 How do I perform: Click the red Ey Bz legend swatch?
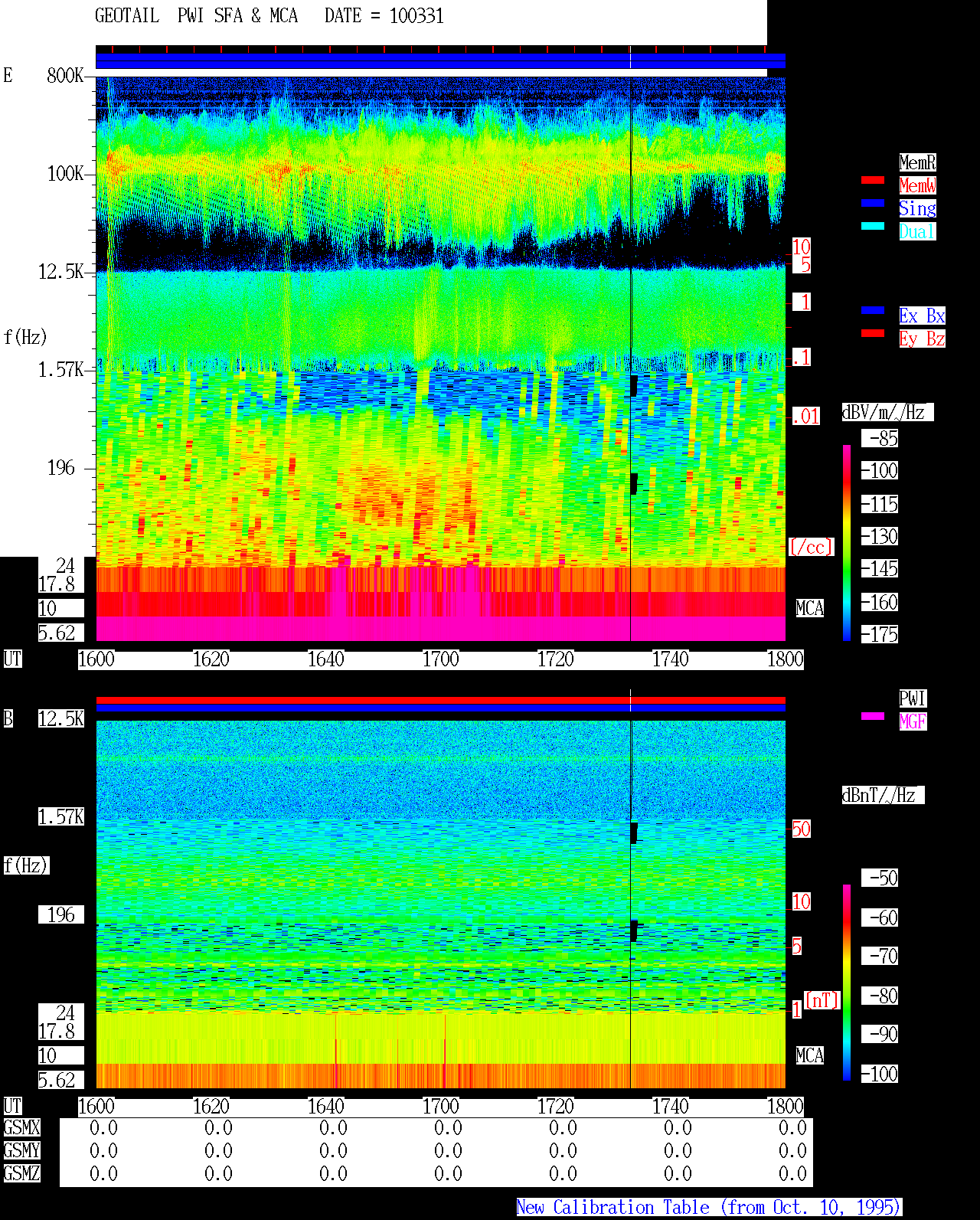(x=873, y=333)
